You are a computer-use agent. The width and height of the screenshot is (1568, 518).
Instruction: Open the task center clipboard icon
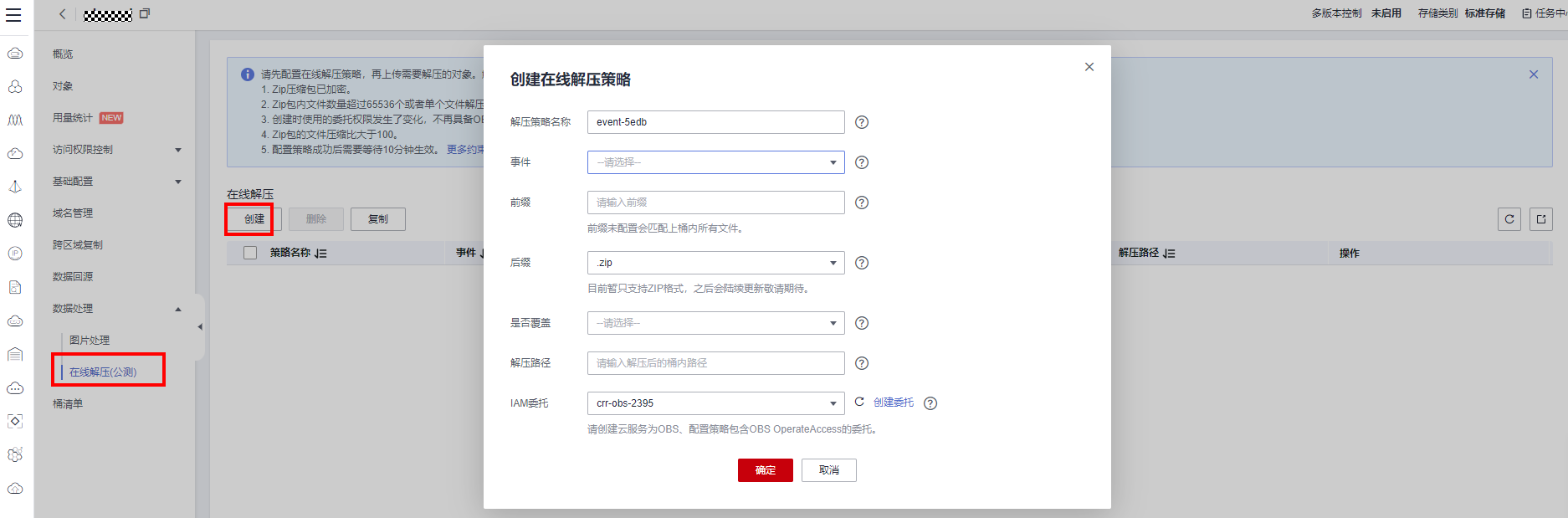pyautogui.click(x=1527, y=13)
